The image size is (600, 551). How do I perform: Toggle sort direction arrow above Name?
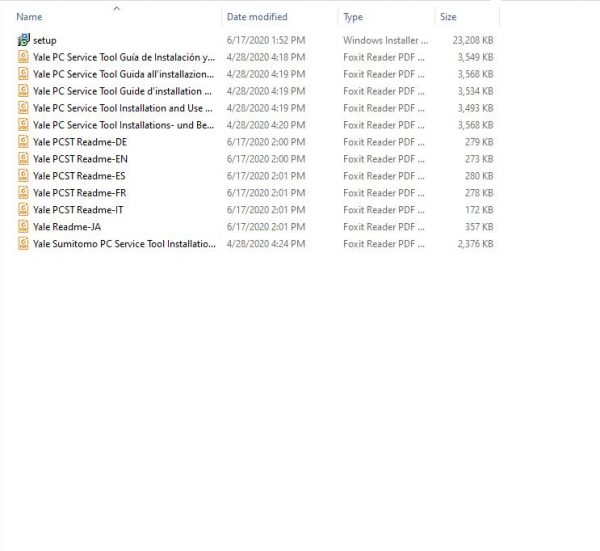(117, 8)
